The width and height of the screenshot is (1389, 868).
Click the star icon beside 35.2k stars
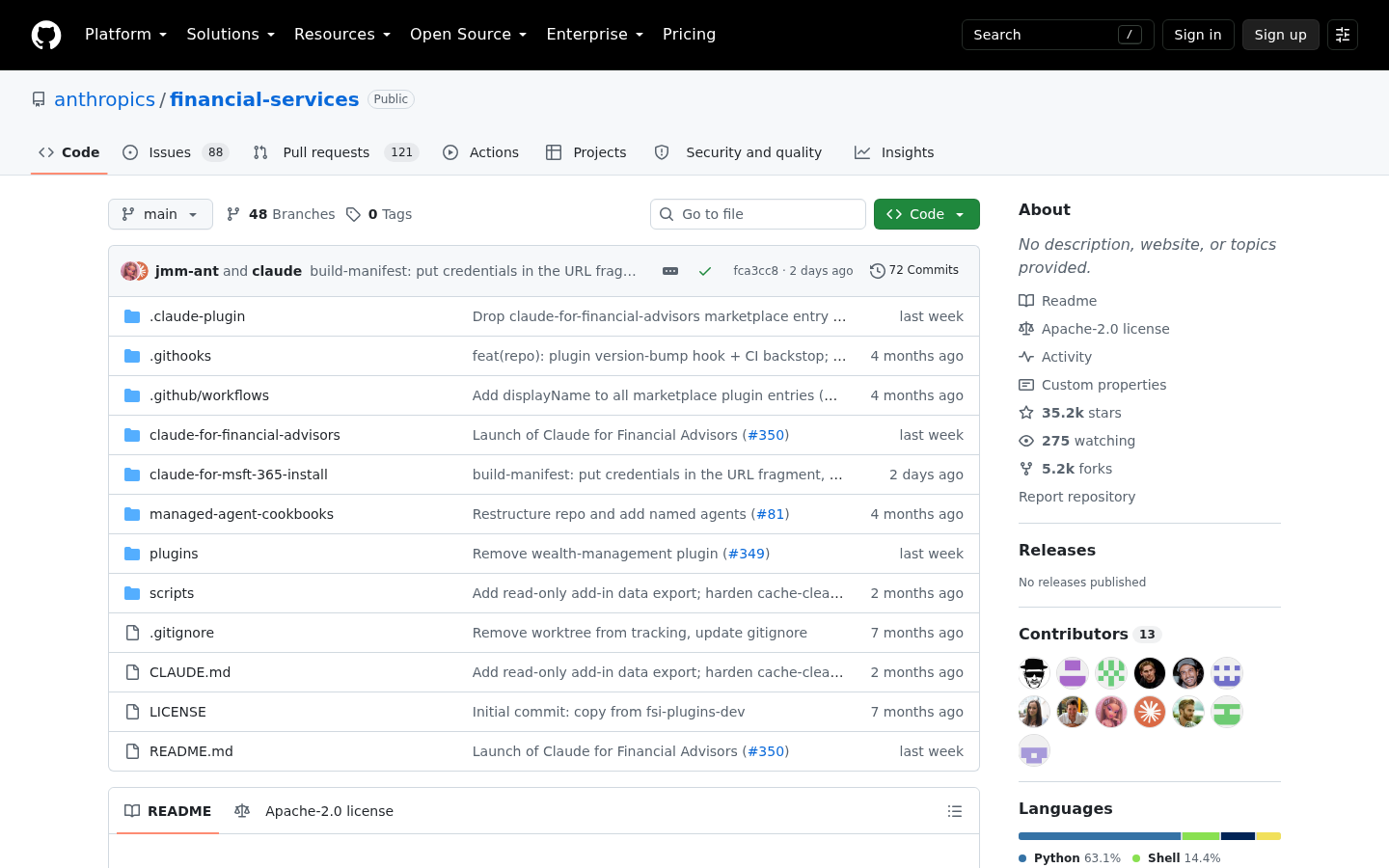coord(1026,413)
